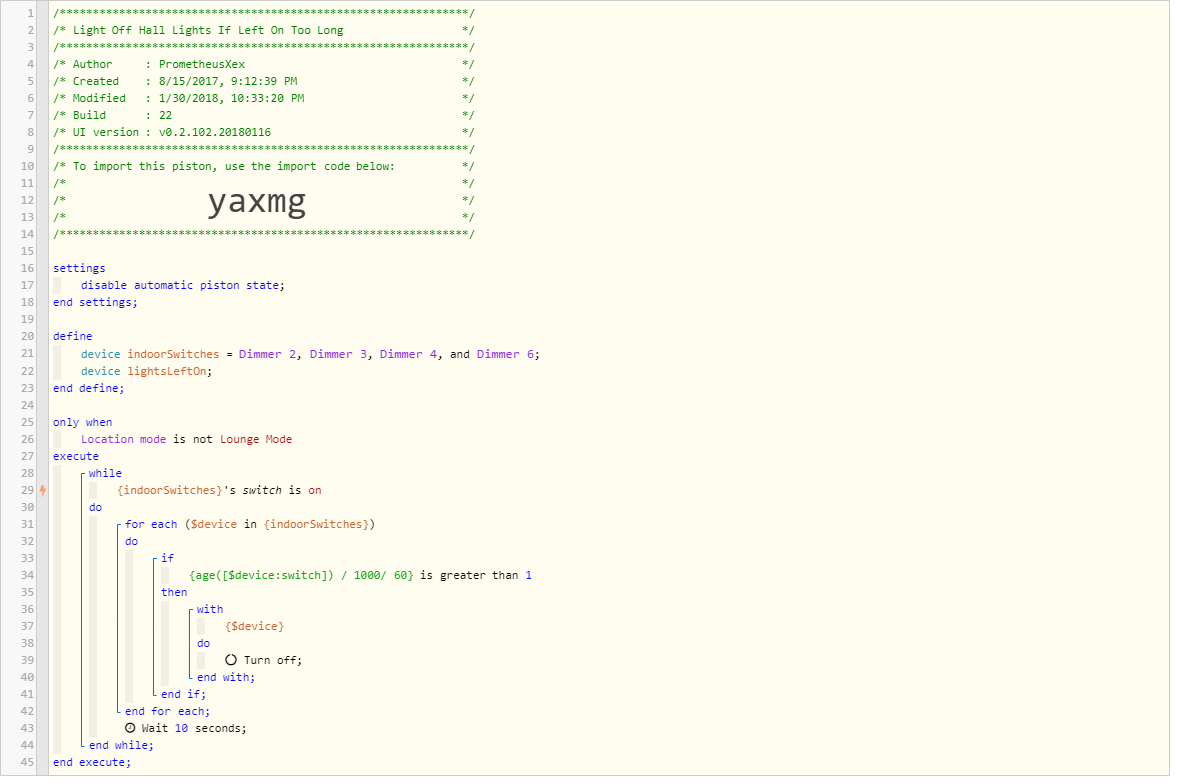
Task: Click 'end for each;' line
Action: coord(168,712)
